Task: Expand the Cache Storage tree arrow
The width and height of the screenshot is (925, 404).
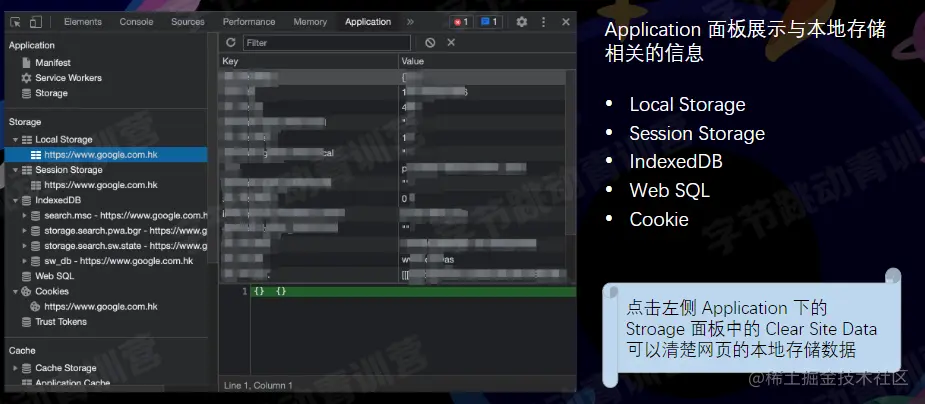Action: coord(15,368)
